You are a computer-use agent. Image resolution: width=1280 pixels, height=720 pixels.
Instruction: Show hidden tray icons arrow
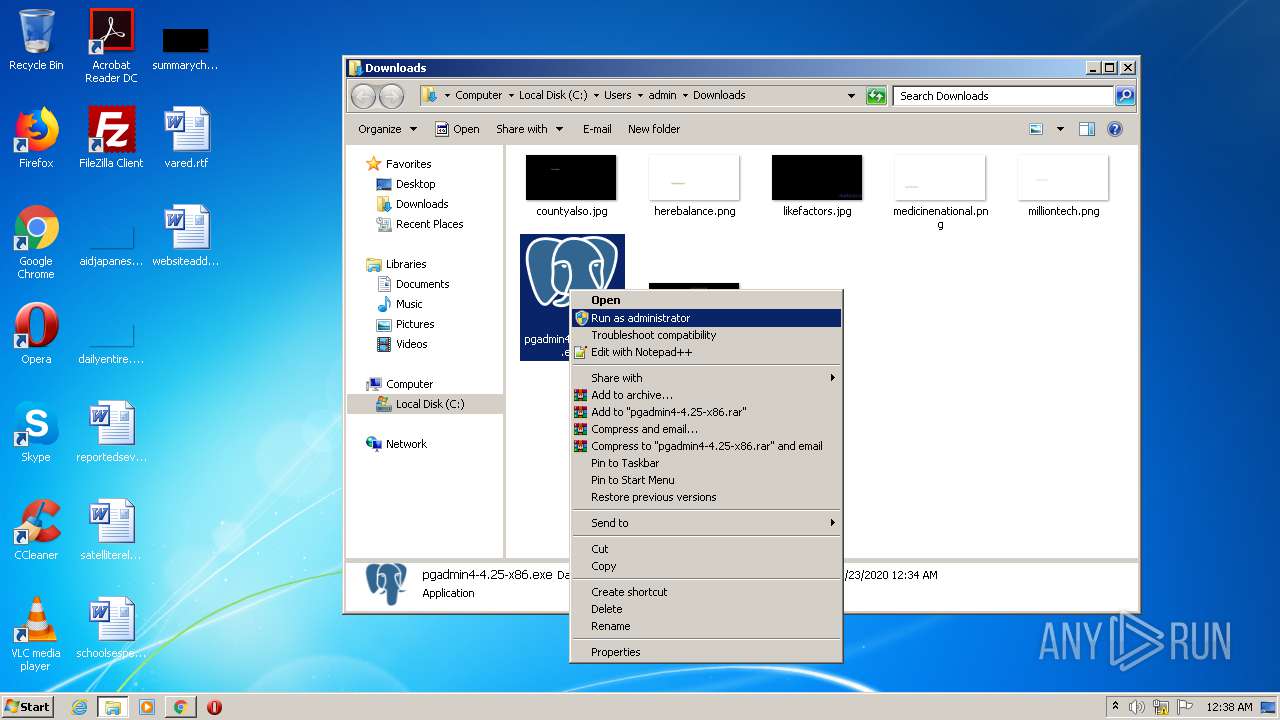[x=1115, y=707]
